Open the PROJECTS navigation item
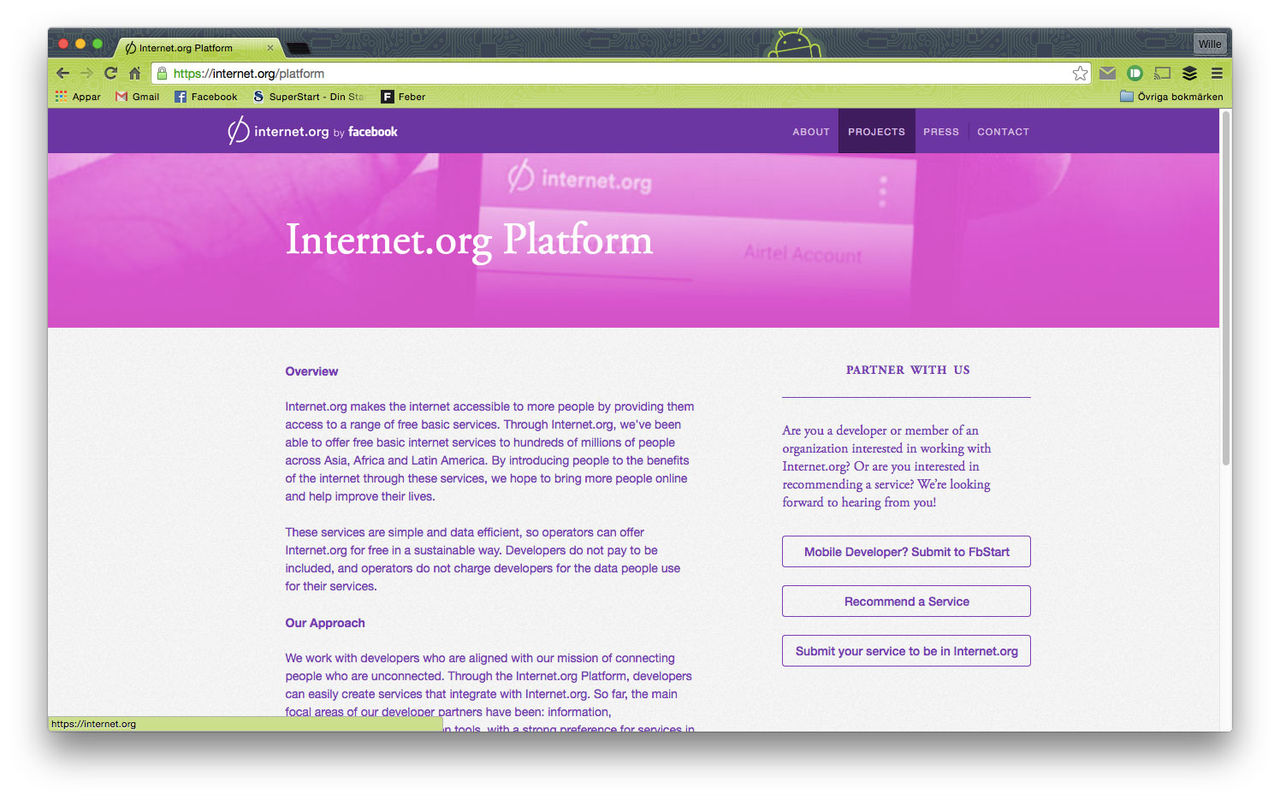Viewport: 1280px width, 800px height. [876, 132]
